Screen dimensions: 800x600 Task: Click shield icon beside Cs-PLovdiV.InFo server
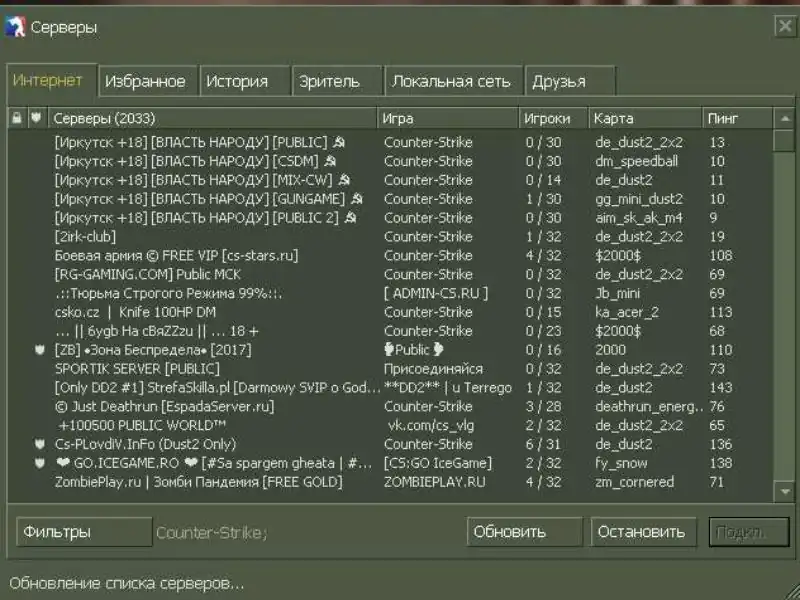[39, 444]
